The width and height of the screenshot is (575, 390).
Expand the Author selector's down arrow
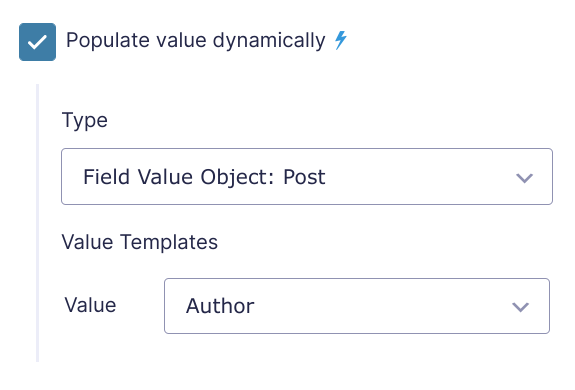coord(520,307)
